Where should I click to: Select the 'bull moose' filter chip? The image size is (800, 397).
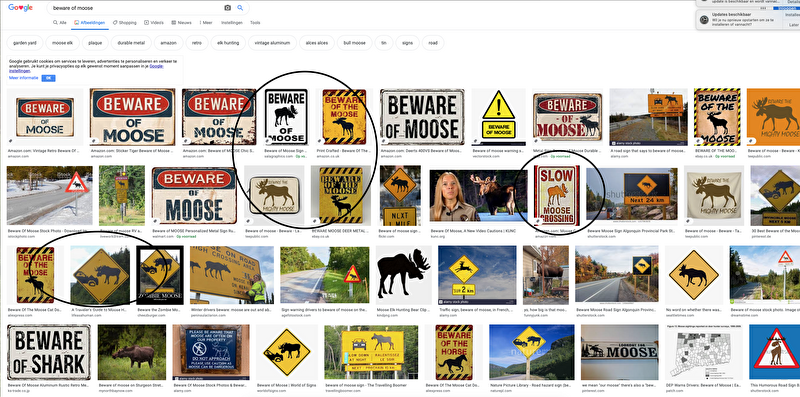click(x=355, y=43)
